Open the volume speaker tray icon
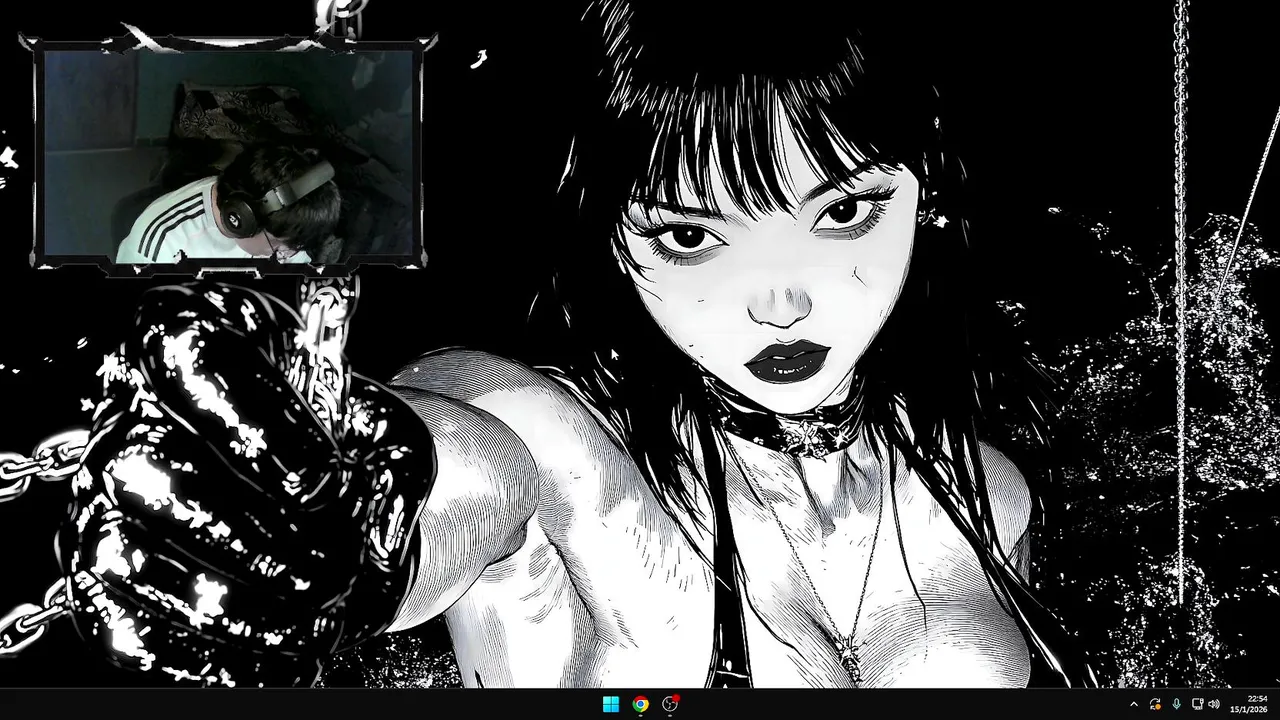1280x720 pixels. (1214, 704)
